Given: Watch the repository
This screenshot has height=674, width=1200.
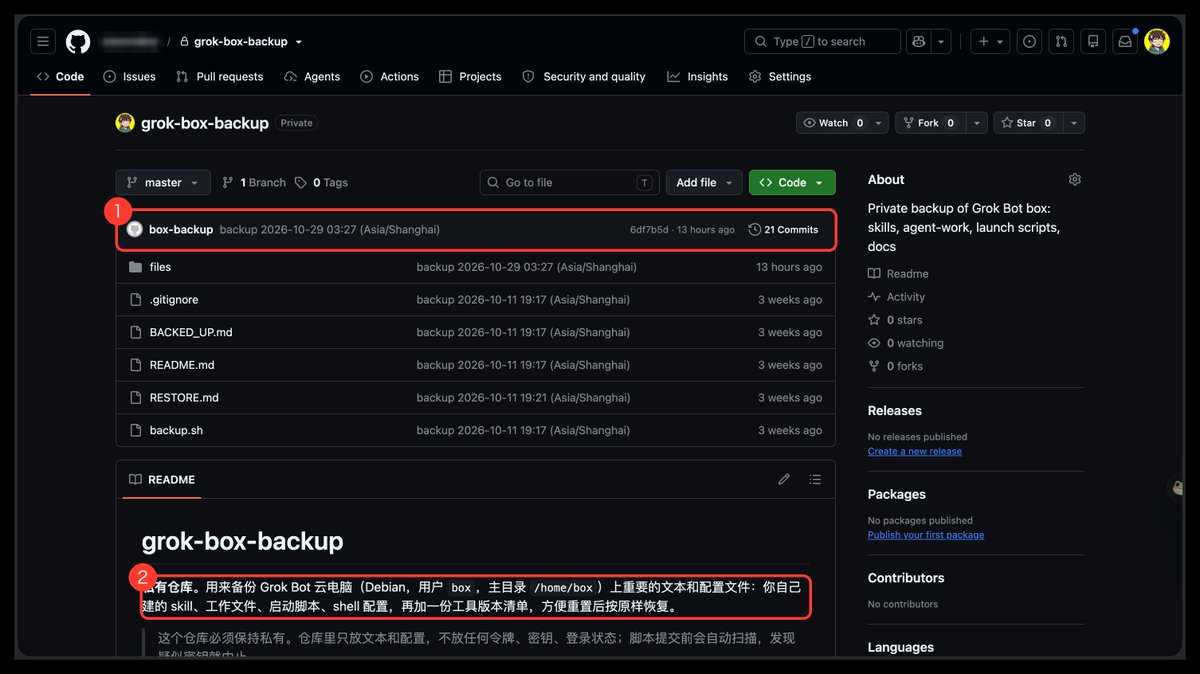Looking at the screenshot, I should coord(833,123).
